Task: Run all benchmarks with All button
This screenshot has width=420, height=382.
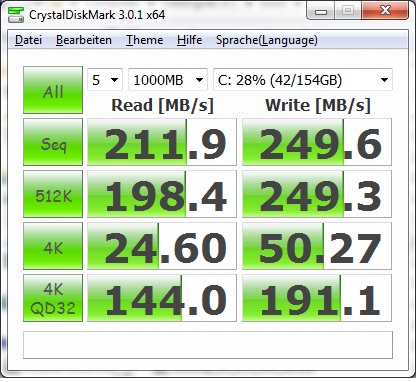Action: pyautogui.click(x=53, y=90)
